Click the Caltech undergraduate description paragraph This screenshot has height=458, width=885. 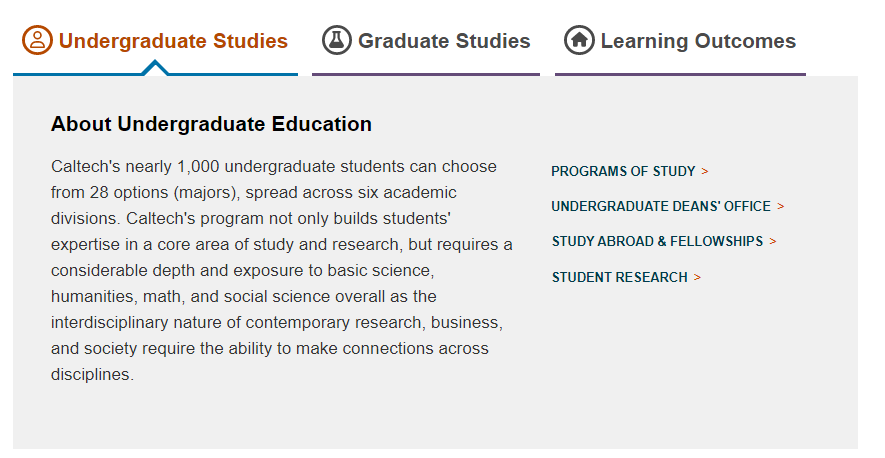click(282, 271)
